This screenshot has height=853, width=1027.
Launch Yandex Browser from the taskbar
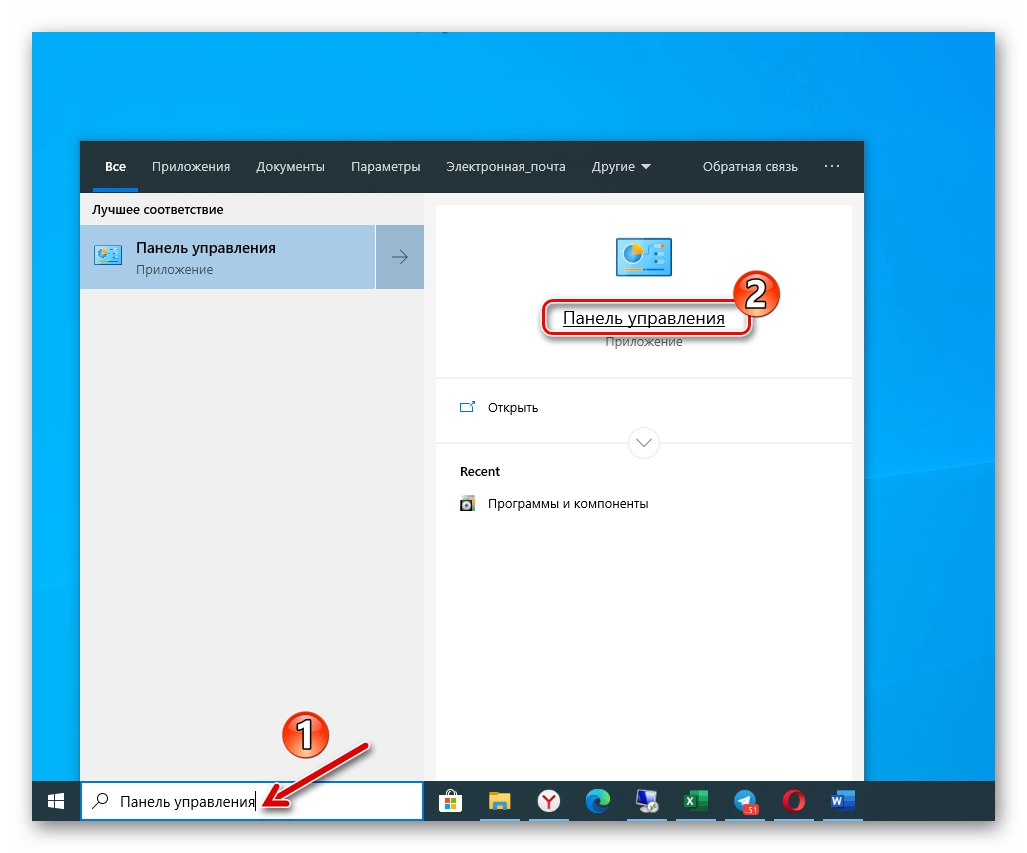[x=549, y=801]
